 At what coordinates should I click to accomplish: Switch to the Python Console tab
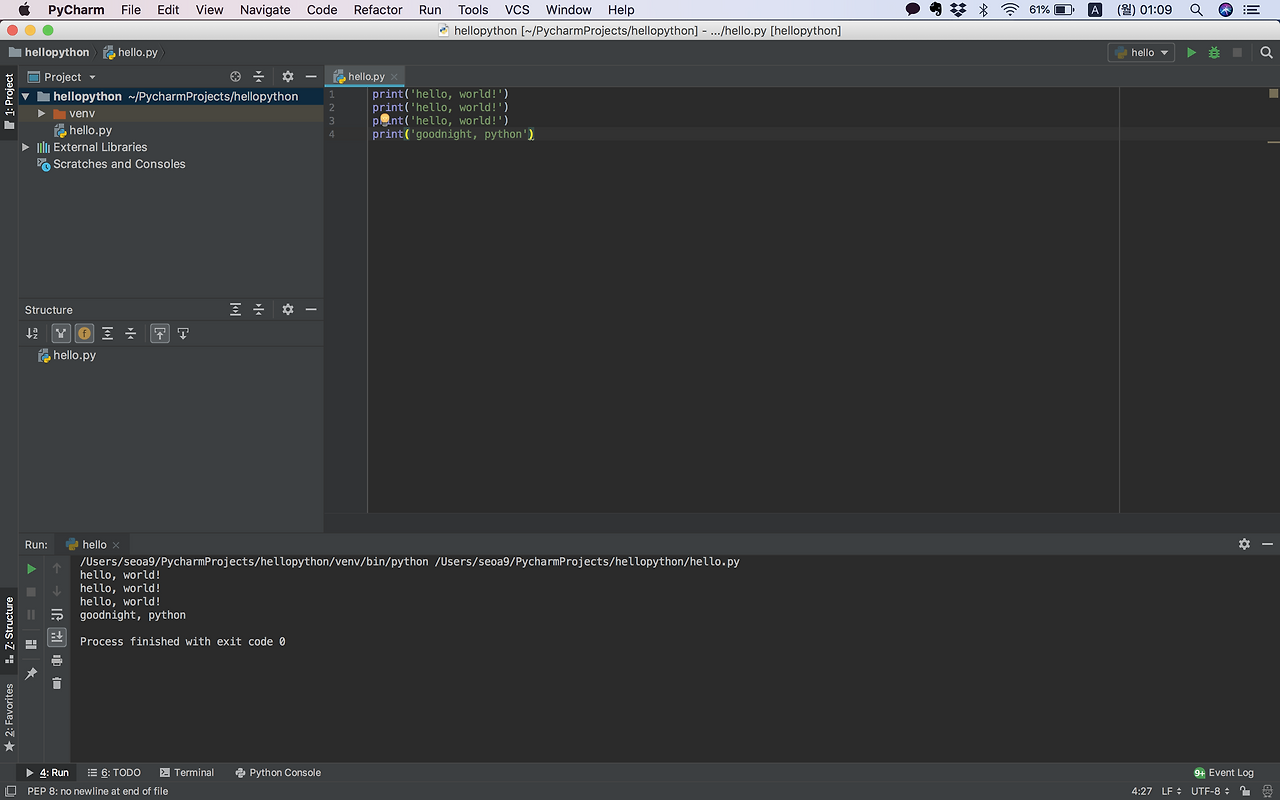click(278, 773)
